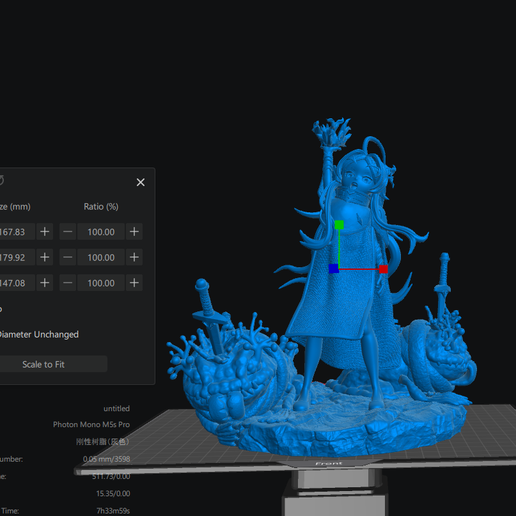The height and width of the screenshot is (516, 516).
Task: Grab the red X-axis gizmo handle
Action: click(x=383, y=269)
